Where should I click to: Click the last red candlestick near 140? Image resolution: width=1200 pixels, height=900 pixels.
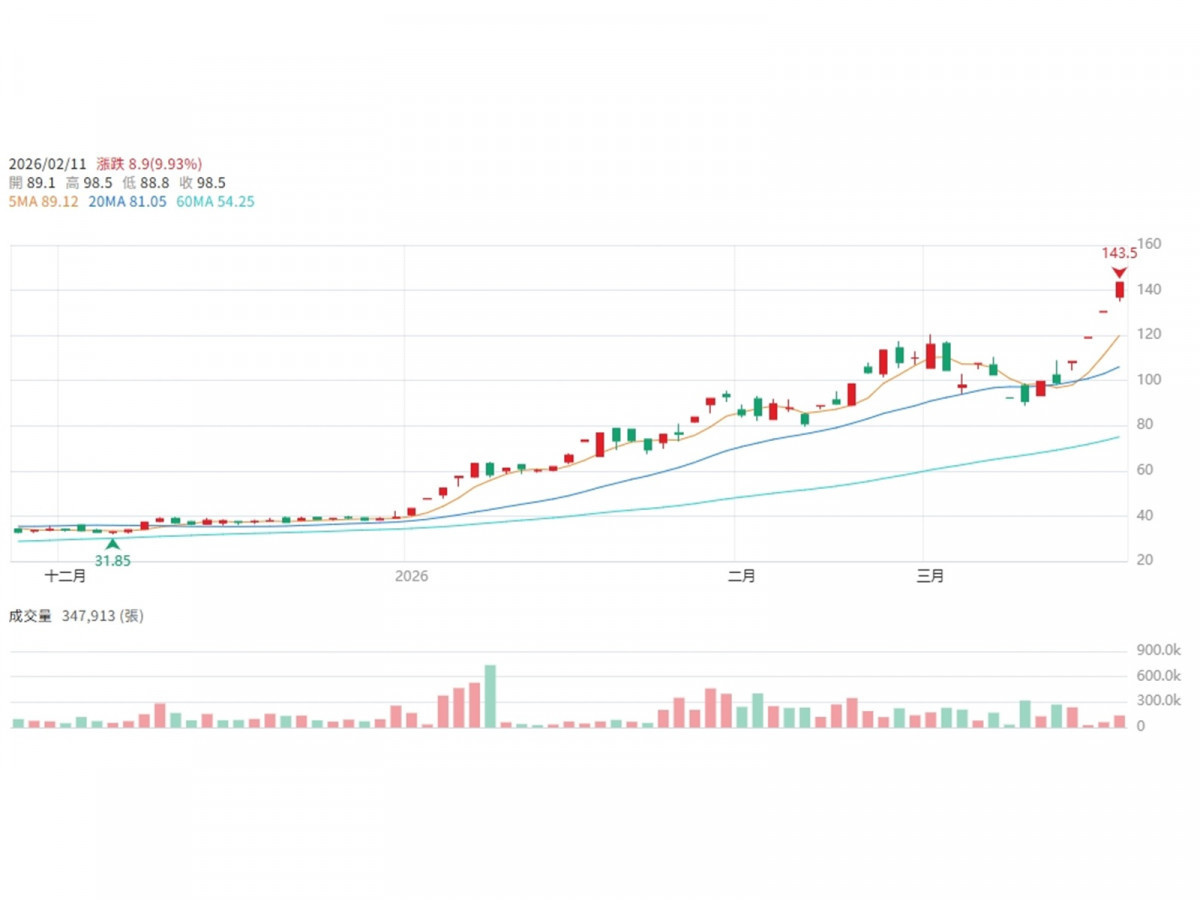pyautogui.click(x=1119, y=290)
